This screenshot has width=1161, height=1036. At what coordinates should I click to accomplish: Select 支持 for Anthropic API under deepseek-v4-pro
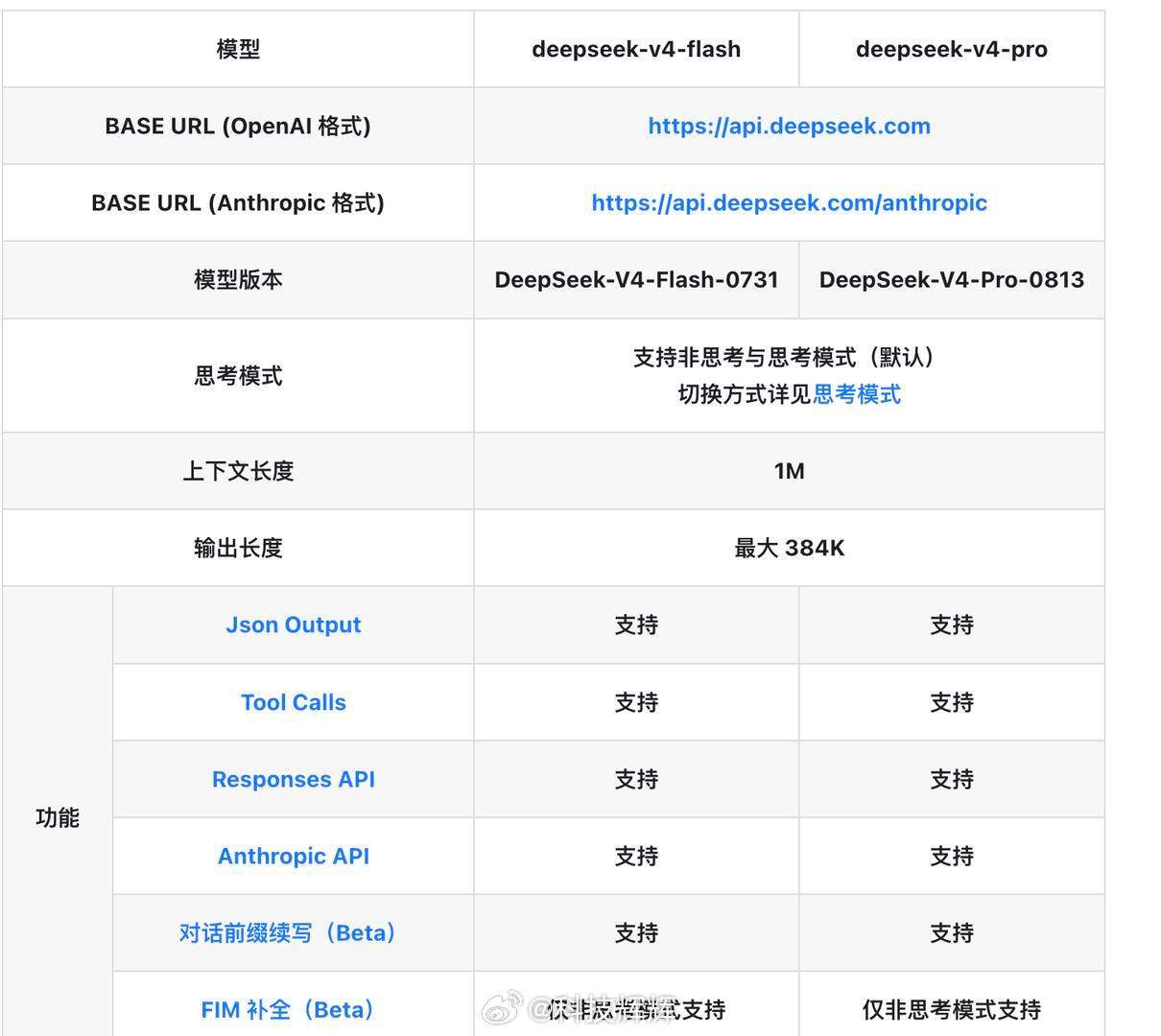click(x=951, y=856)
